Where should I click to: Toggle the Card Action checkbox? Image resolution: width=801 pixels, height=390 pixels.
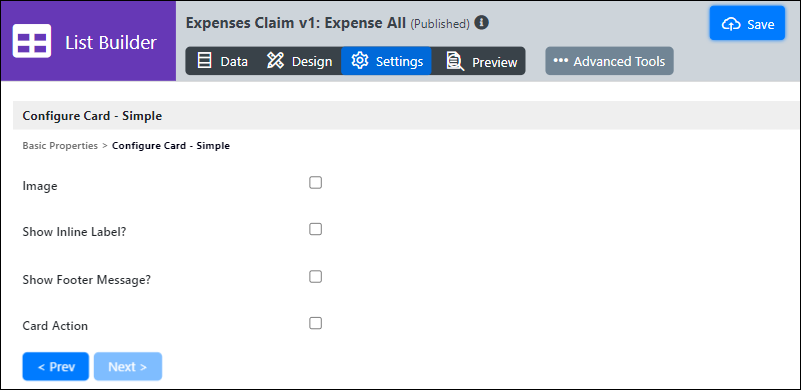(316, 323)
